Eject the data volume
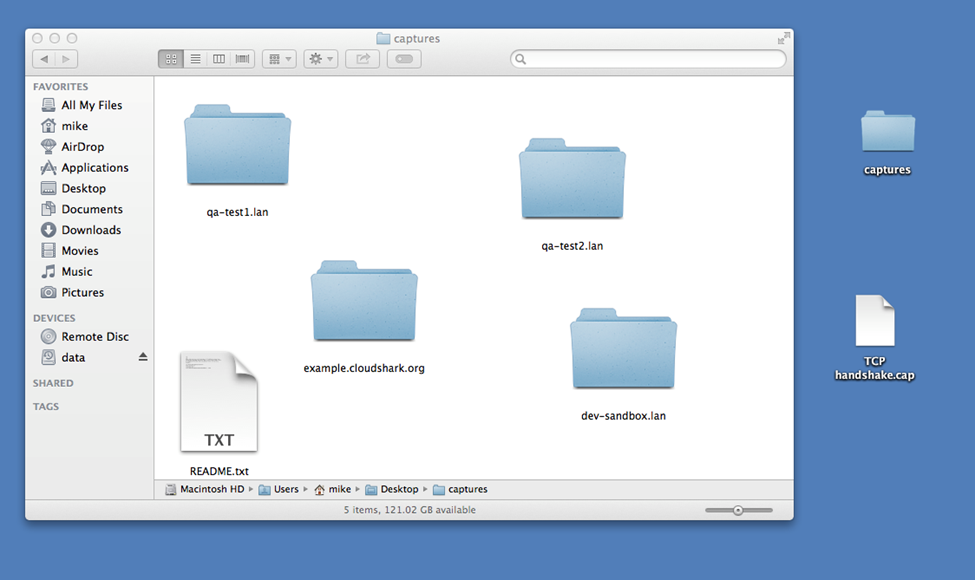This screenshot has height=580, width=975. [142, 357]
